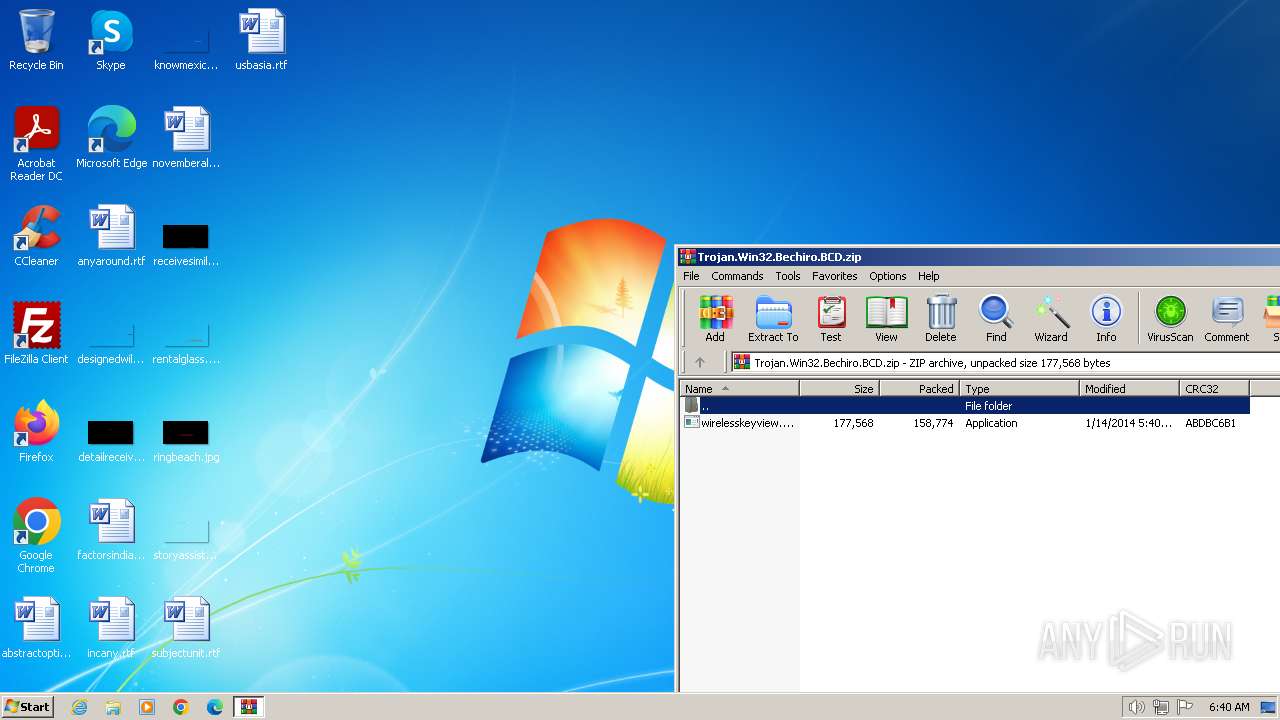The width and height of the screenshot is (1280, 720).
Task: Show archive Info
Action: click(1106, 319)
